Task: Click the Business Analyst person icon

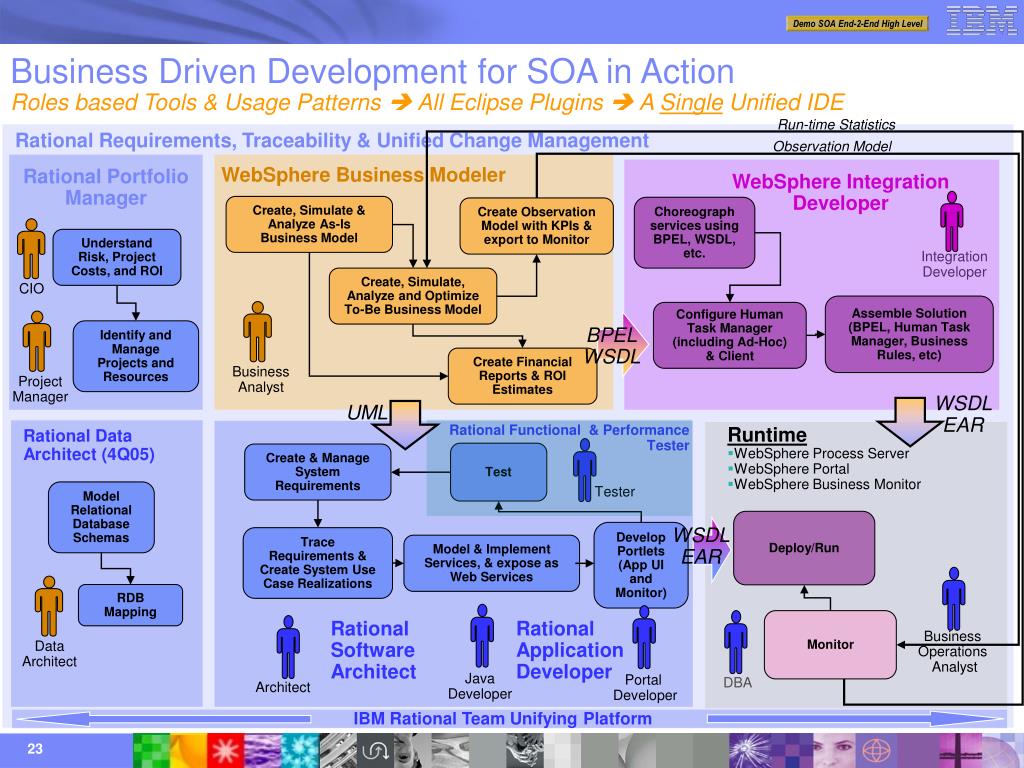Action: pos(257,332)
